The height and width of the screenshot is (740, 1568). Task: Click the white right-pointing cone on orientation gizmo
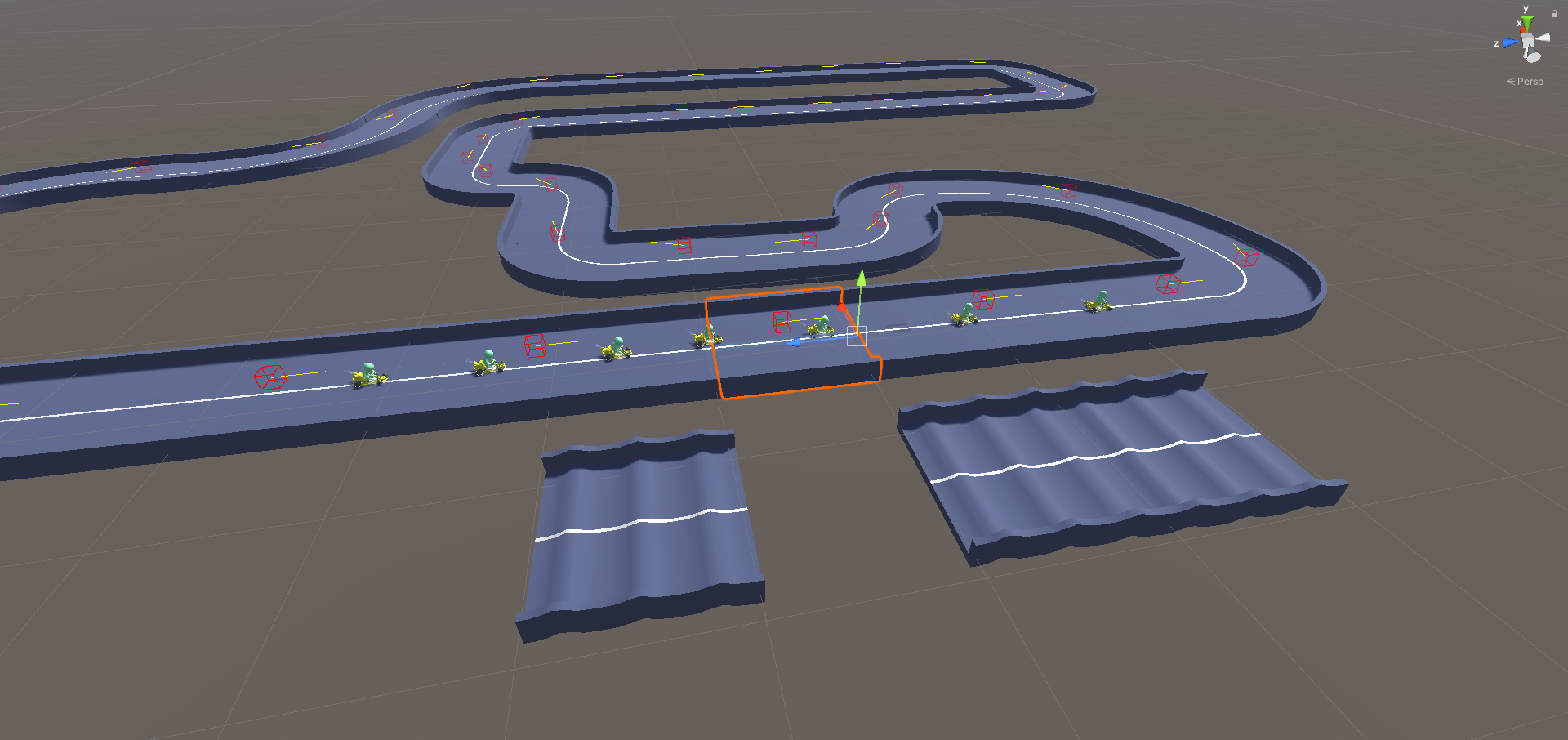[1543, 38]
